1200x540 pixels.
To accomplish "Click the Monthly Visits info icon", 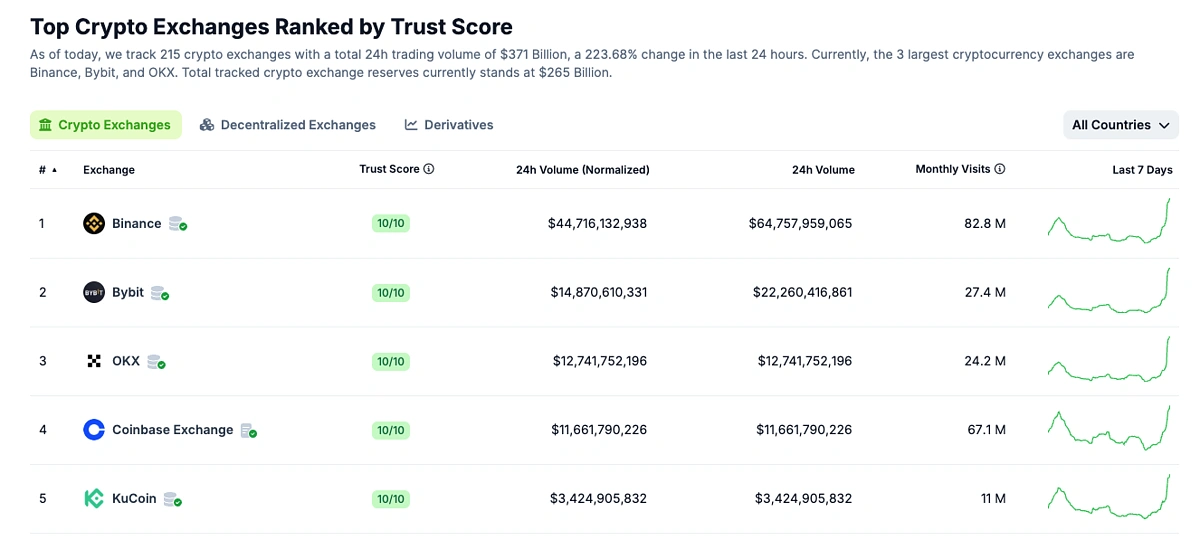I will click(x=1000, y=169).
